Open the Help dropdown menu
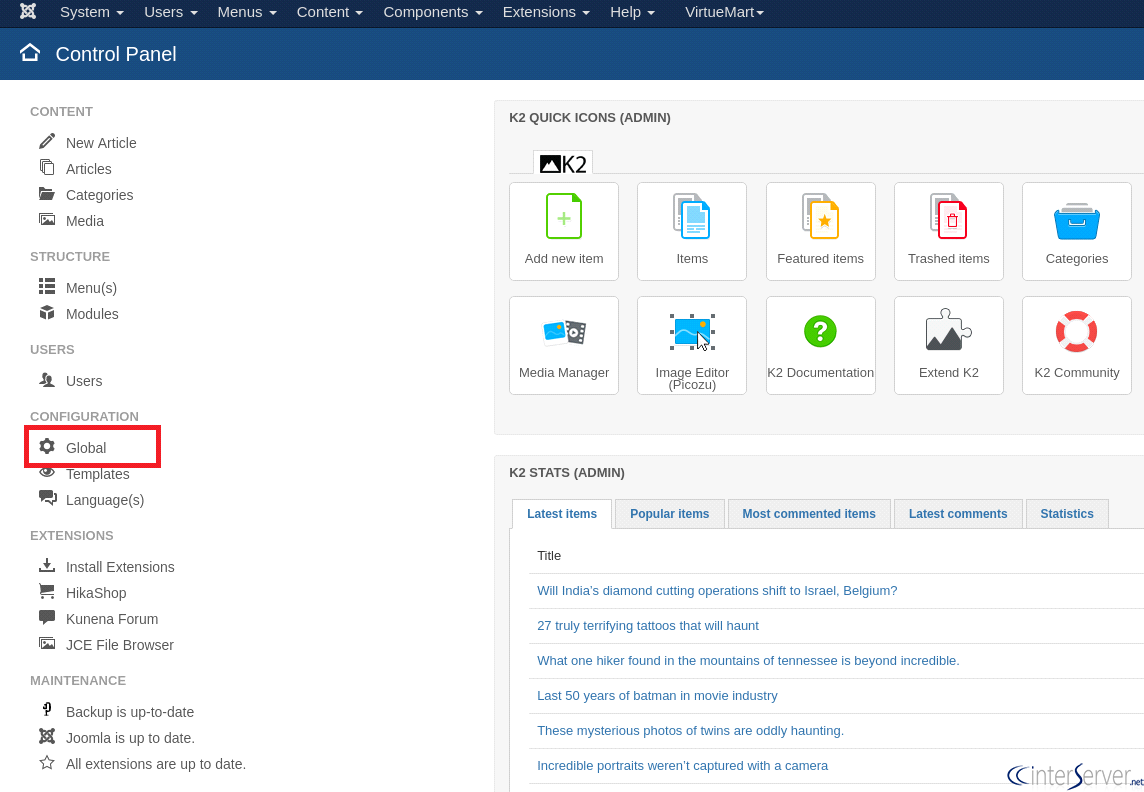The width and height of the screenshot is (1144, 792). point(633,12)
